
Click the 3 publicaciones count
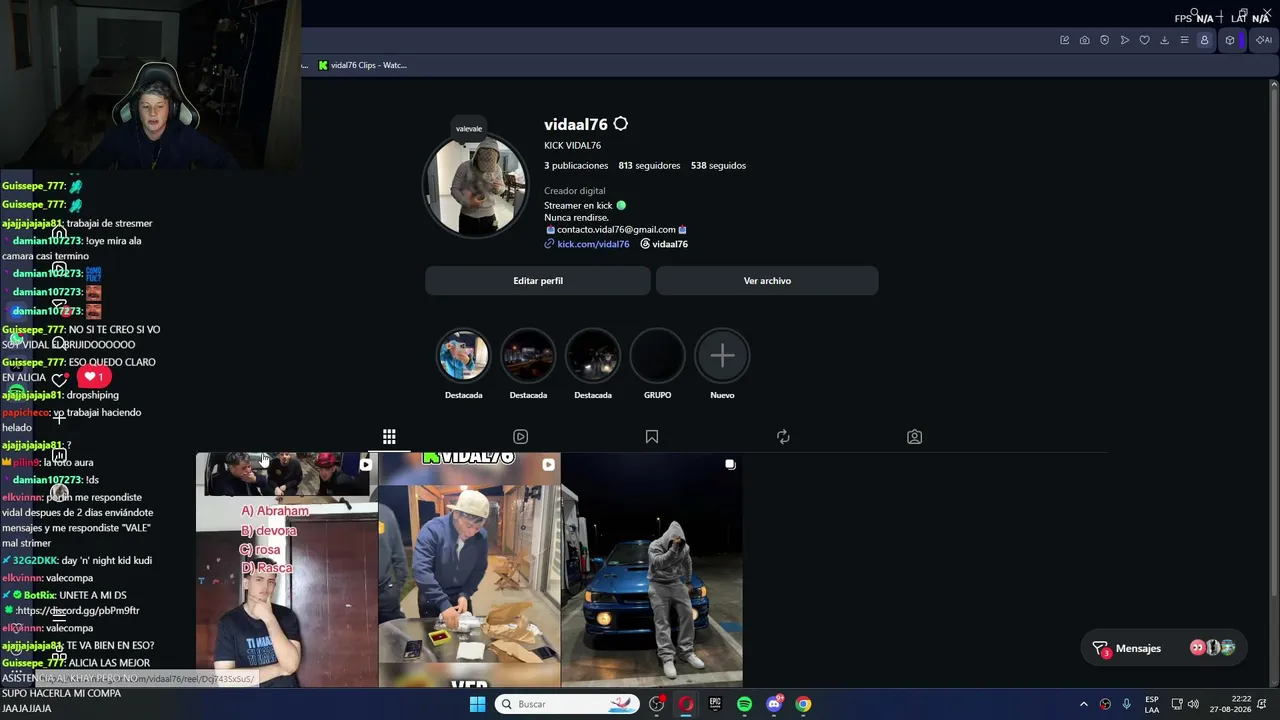576,166
